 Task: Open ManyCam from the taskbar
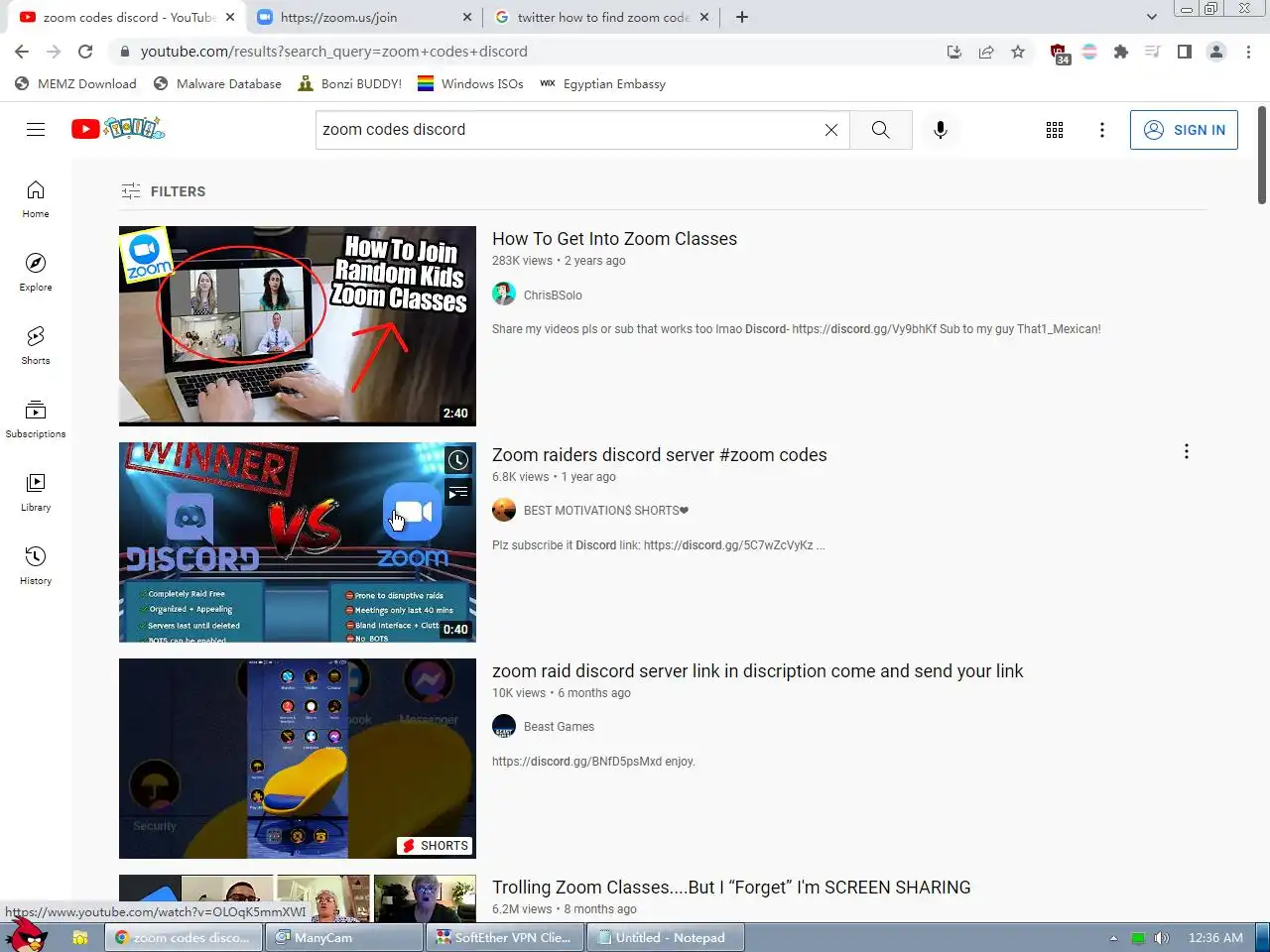(x=344, y=937)
